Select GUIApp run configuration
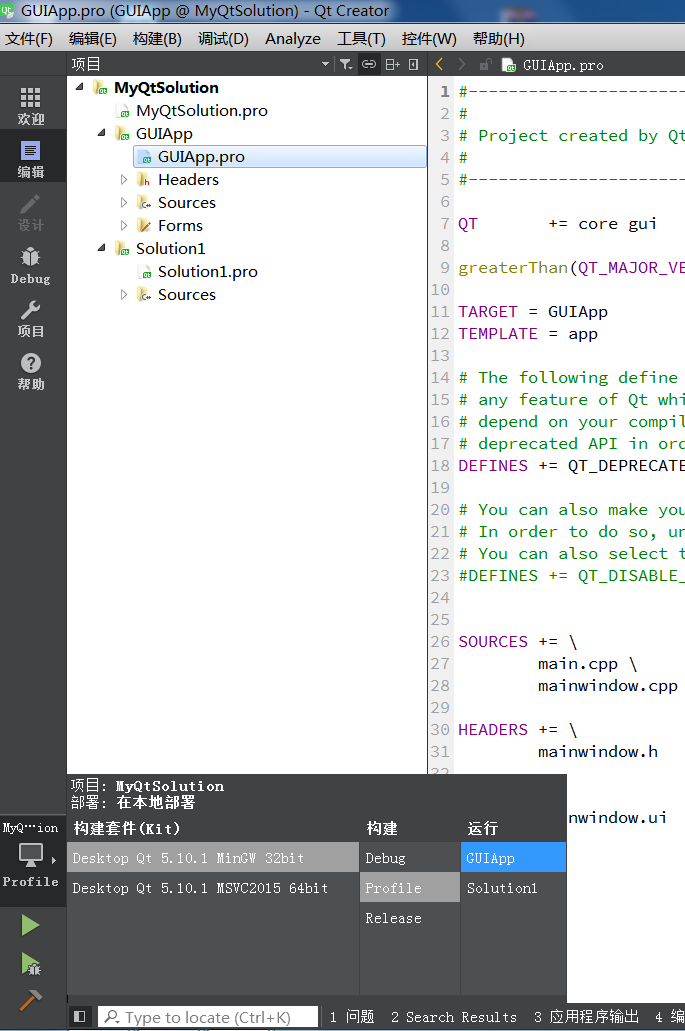Viewport: 685px width, 1031px height. (x=513, y=857)
